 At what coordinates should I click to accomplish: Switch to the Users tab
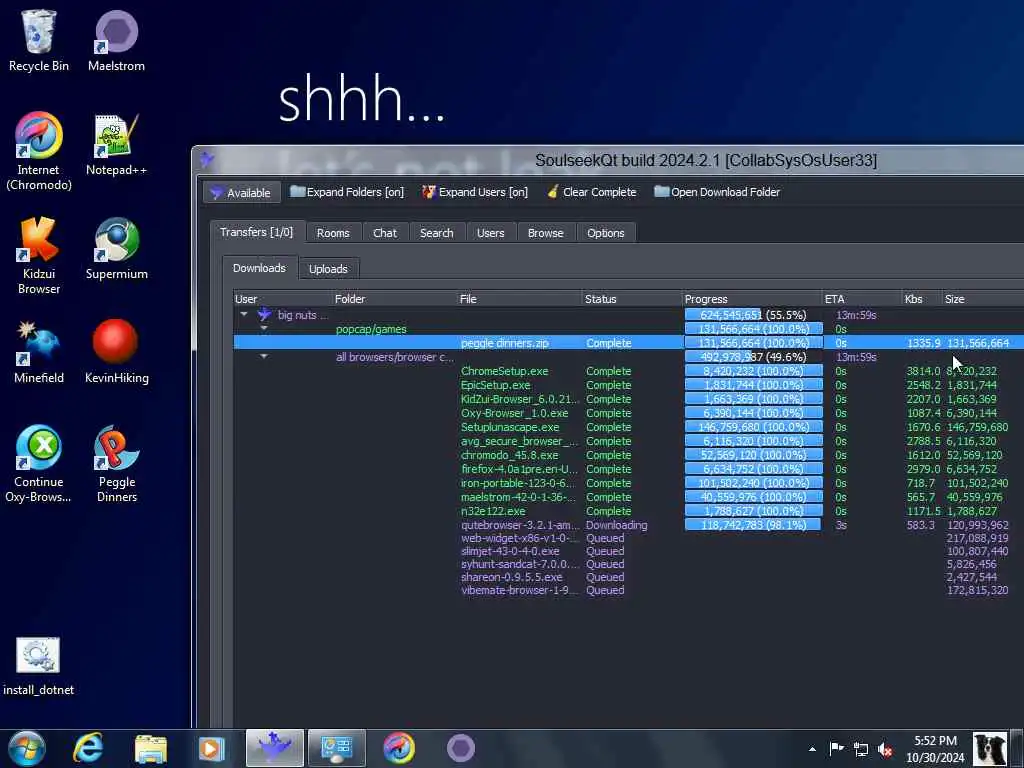point(490,233)
